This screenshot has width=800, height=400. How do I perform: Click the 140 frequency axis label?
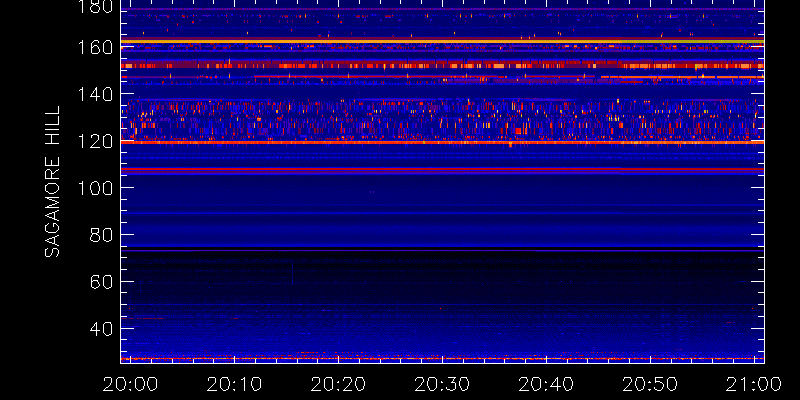[x=95, y=94]
